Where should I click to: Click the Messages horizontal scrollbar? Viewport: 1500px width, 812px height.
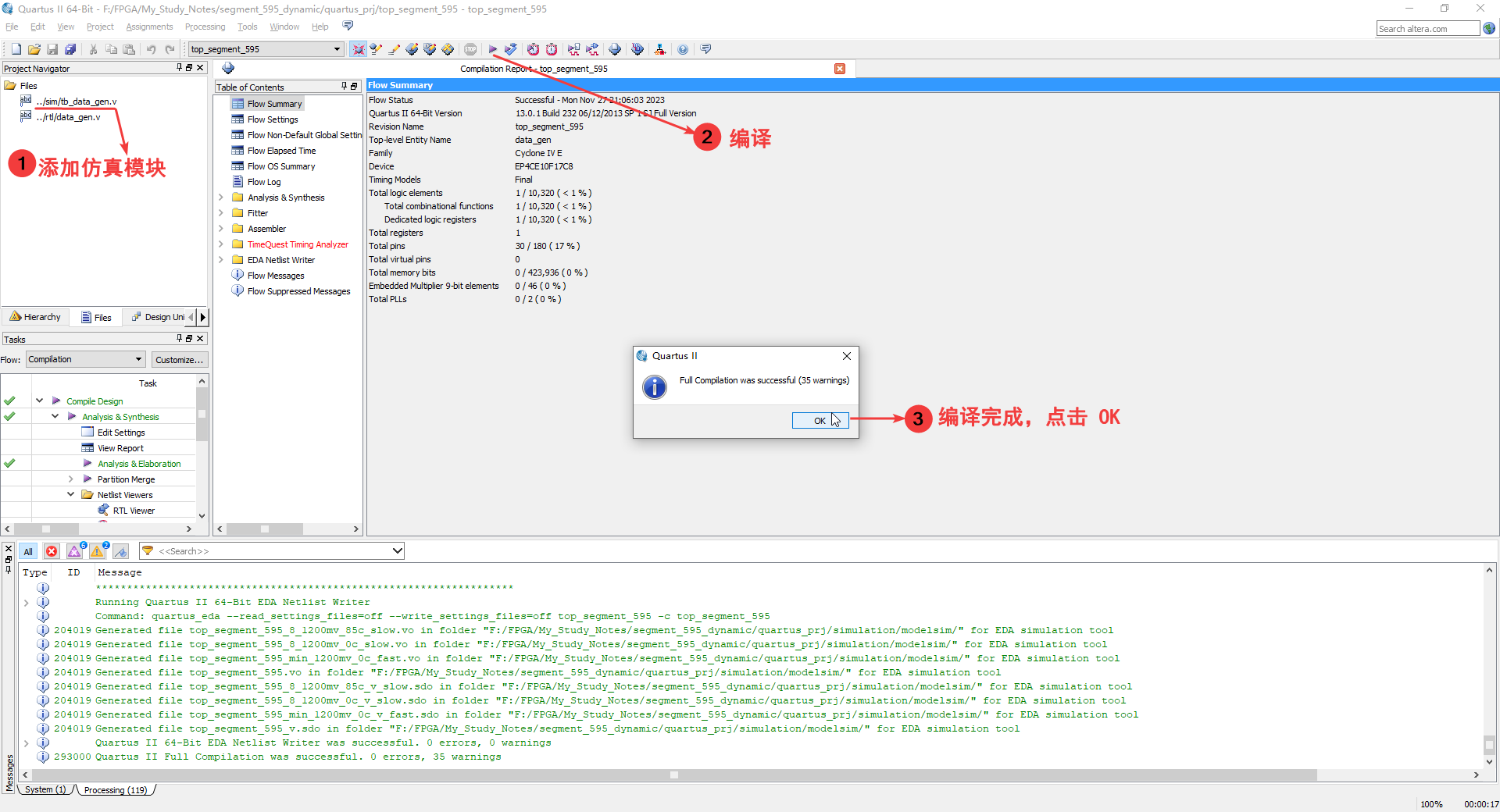[673, 775]
